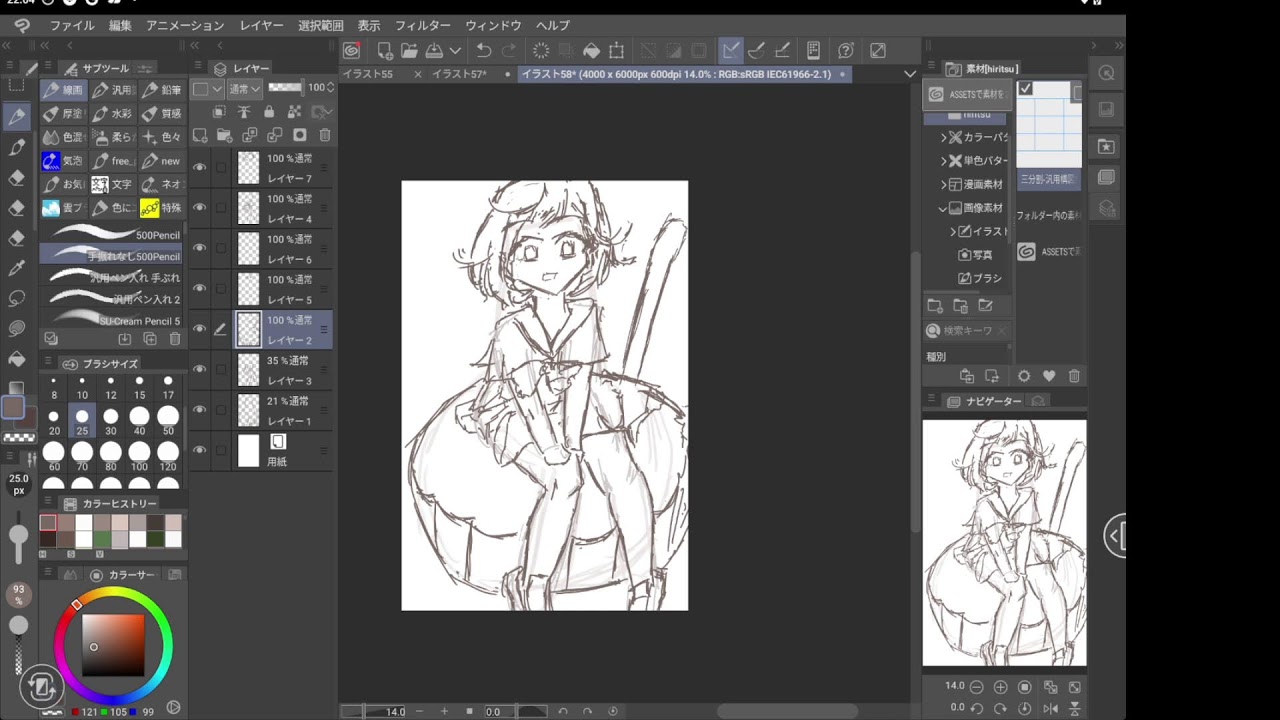Click the Undo arrow in the command bar
Viewport: 1280px width, 720px height.
coord(484,50)
